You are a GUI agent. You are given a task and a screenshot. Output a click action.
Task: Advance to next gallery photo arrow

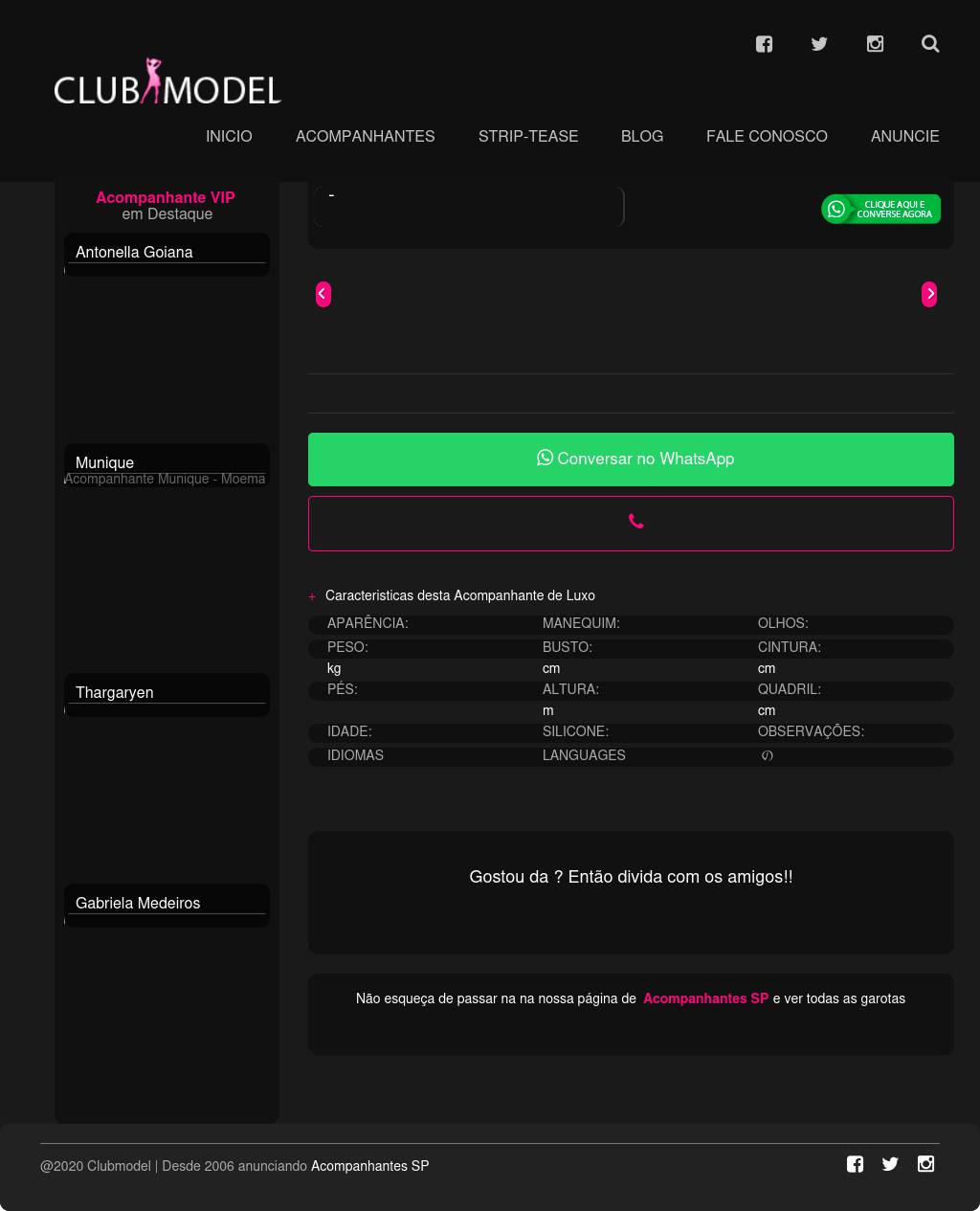click(929, 294)
